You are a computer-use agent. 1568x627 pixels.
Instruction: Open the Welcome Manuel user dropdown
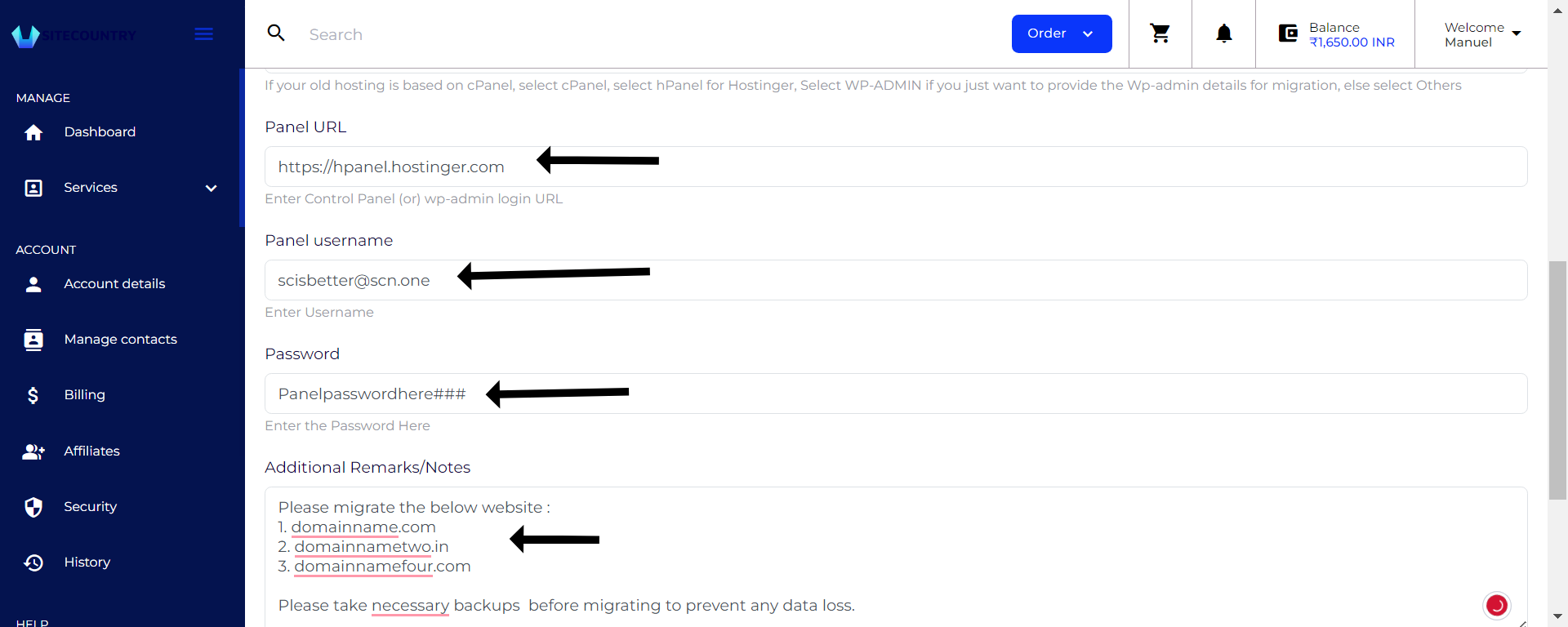[1481, 34]
